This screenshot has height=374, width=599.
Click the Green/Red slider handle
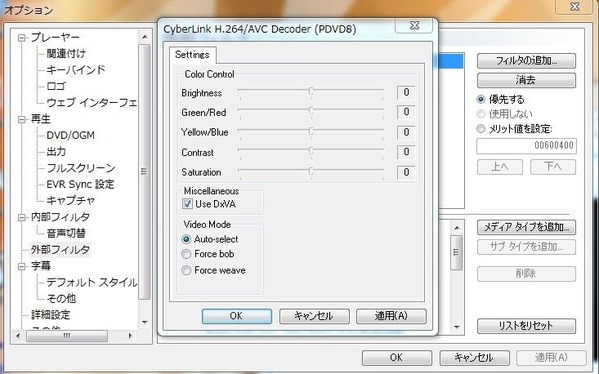[311, 111]
